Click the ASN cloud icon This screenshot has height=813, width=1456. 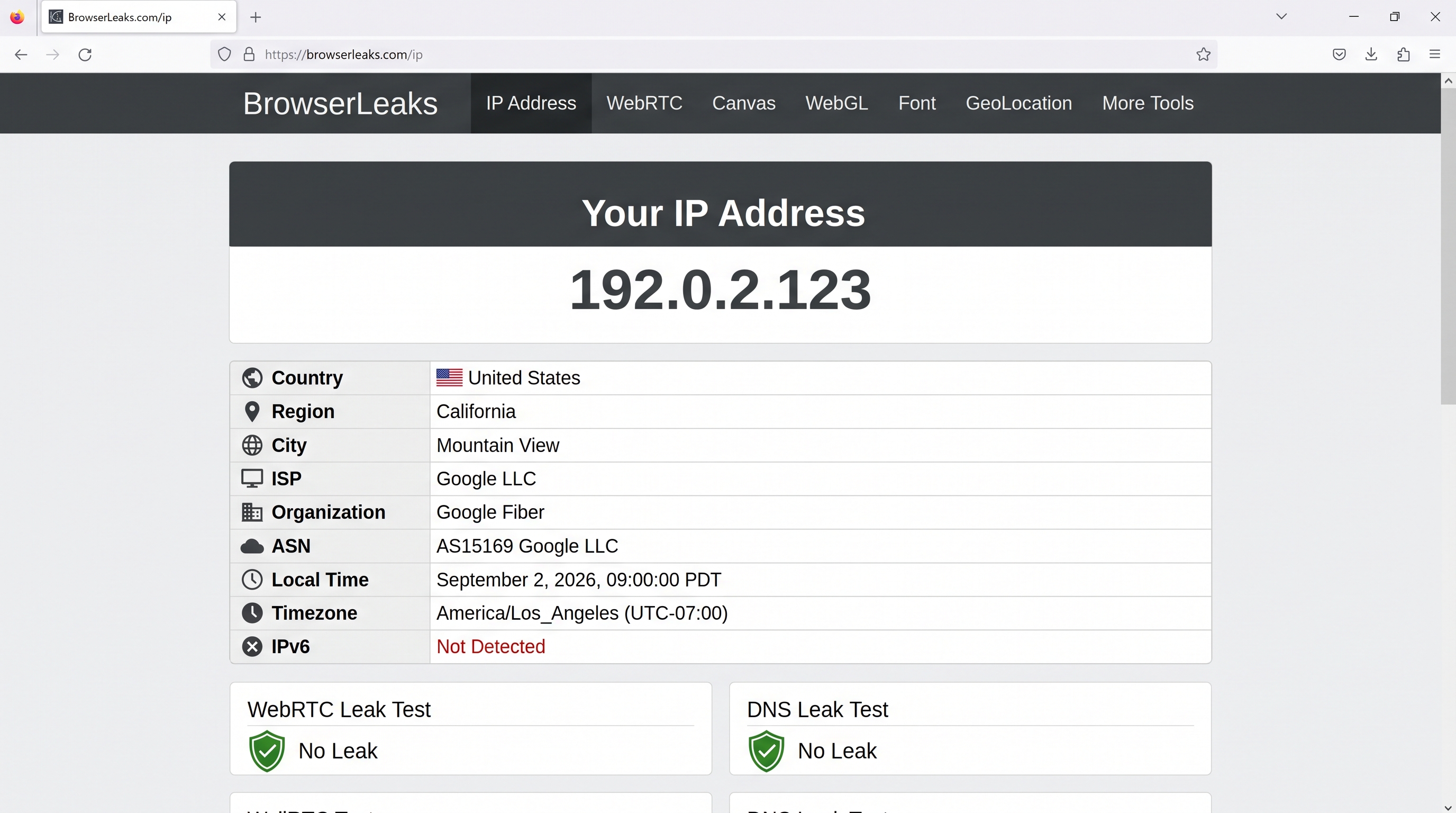252,546
